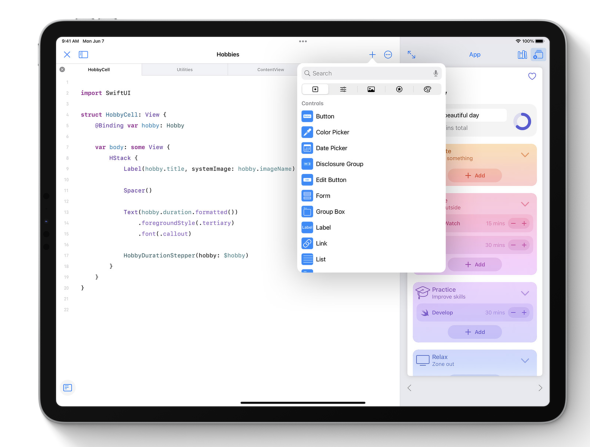This screenshot has width=590, height=447.
Task: Decrease the 30 mins pink row duration
Action: (513, 245)
